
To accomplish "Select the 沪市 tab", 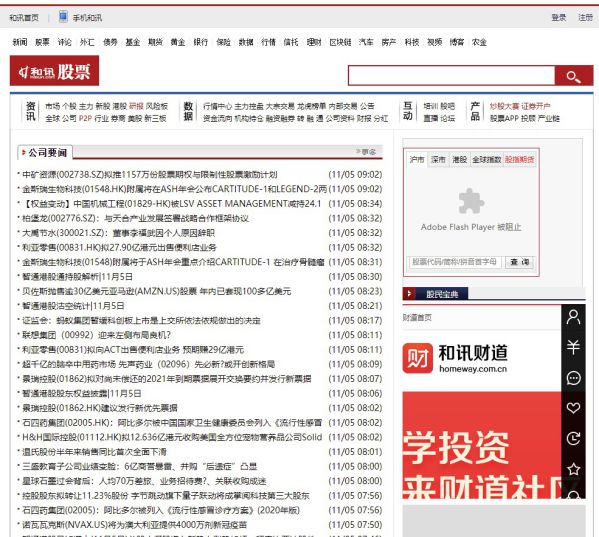I will pos(417,160).
